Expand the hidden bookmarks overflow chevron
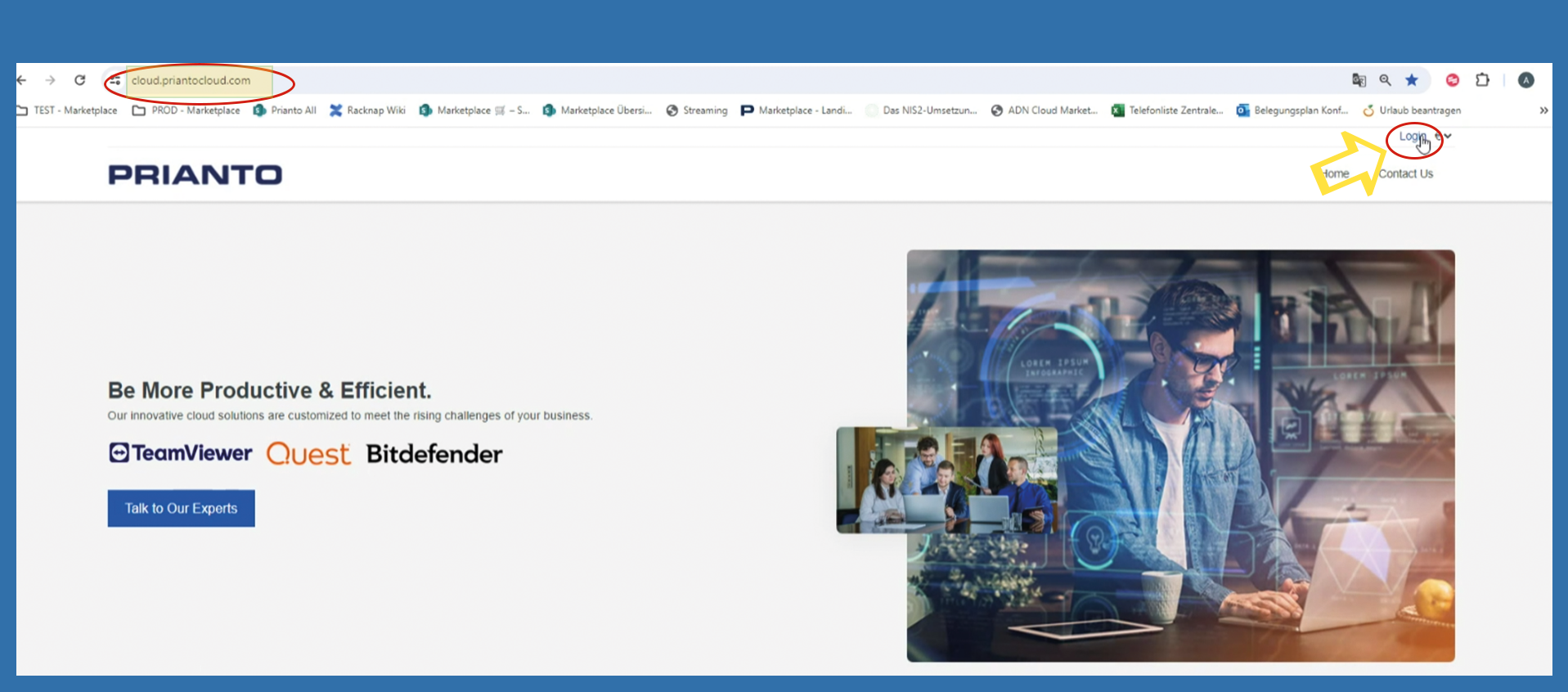 coord(1543,110)
